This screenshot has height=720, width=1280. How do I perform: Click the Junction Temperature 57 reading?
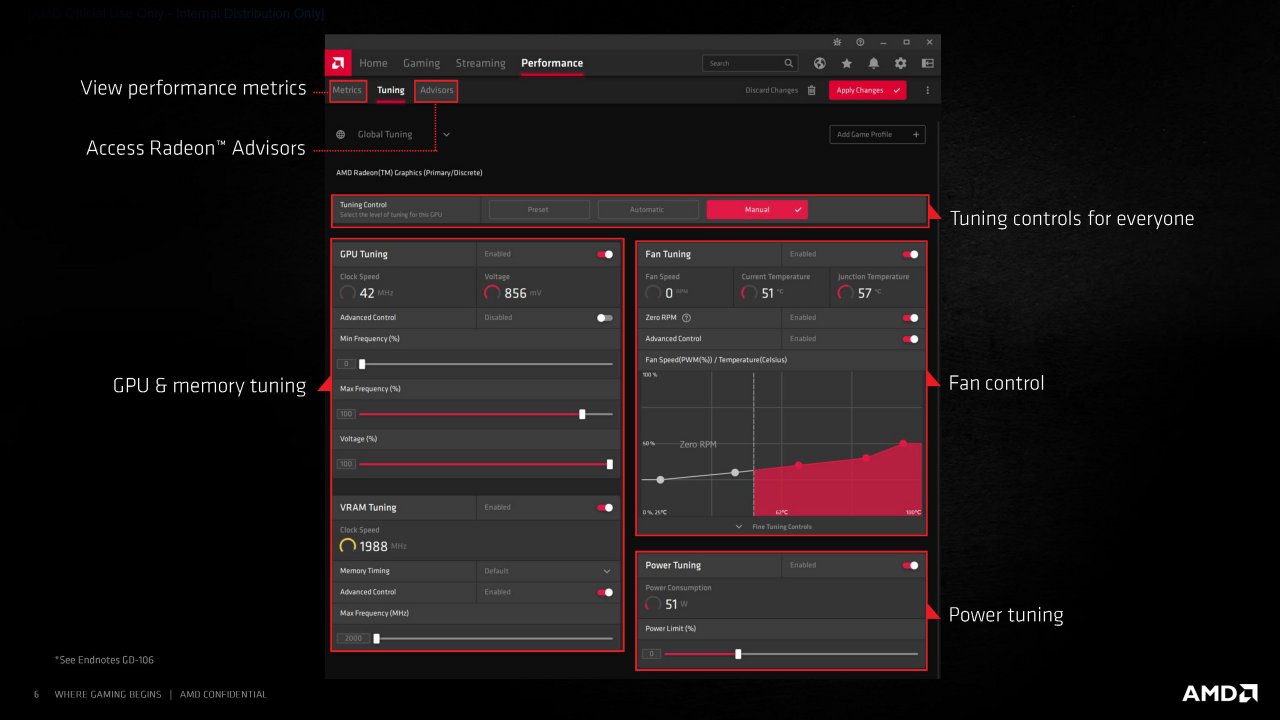861,293
